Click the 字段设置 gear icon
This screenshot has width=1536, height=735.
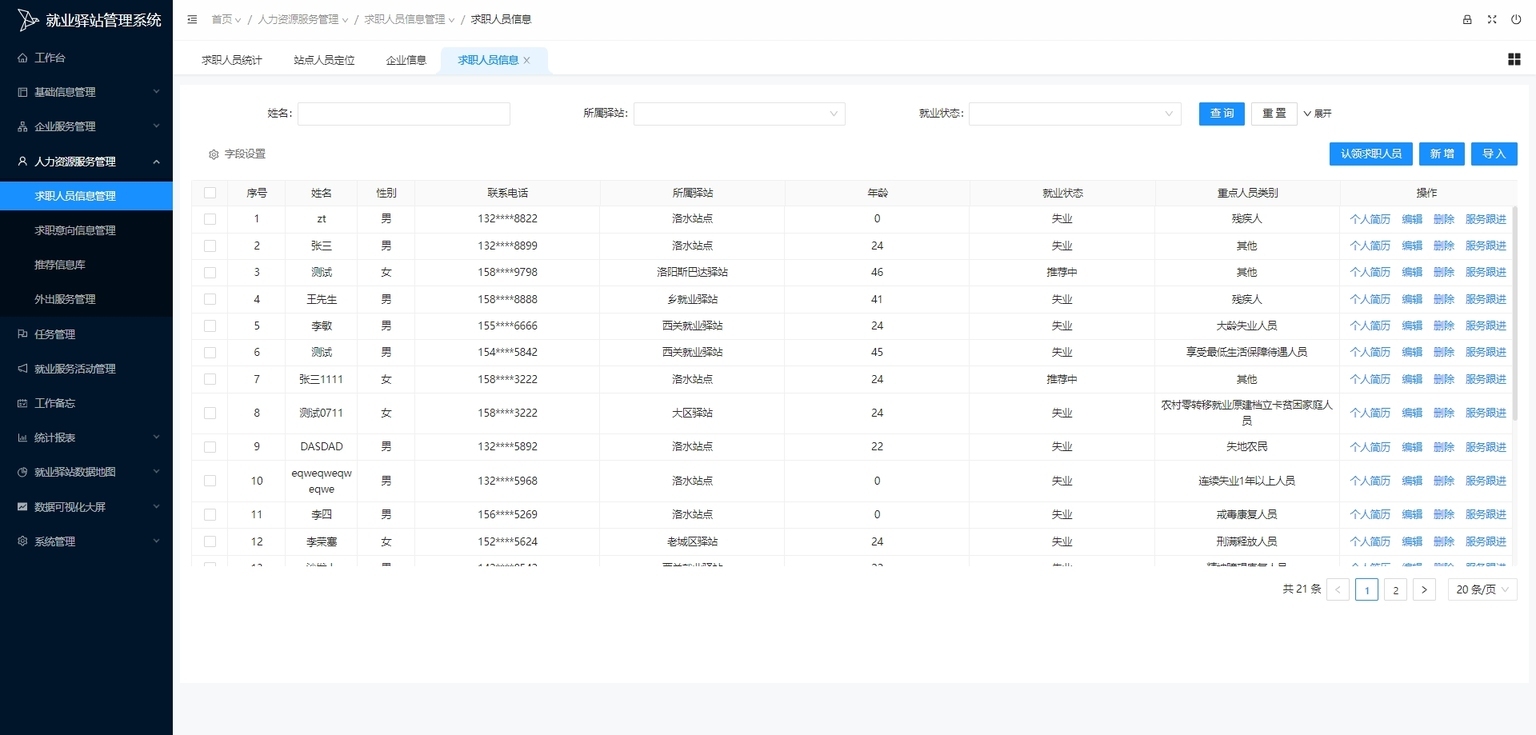point(213,155)
